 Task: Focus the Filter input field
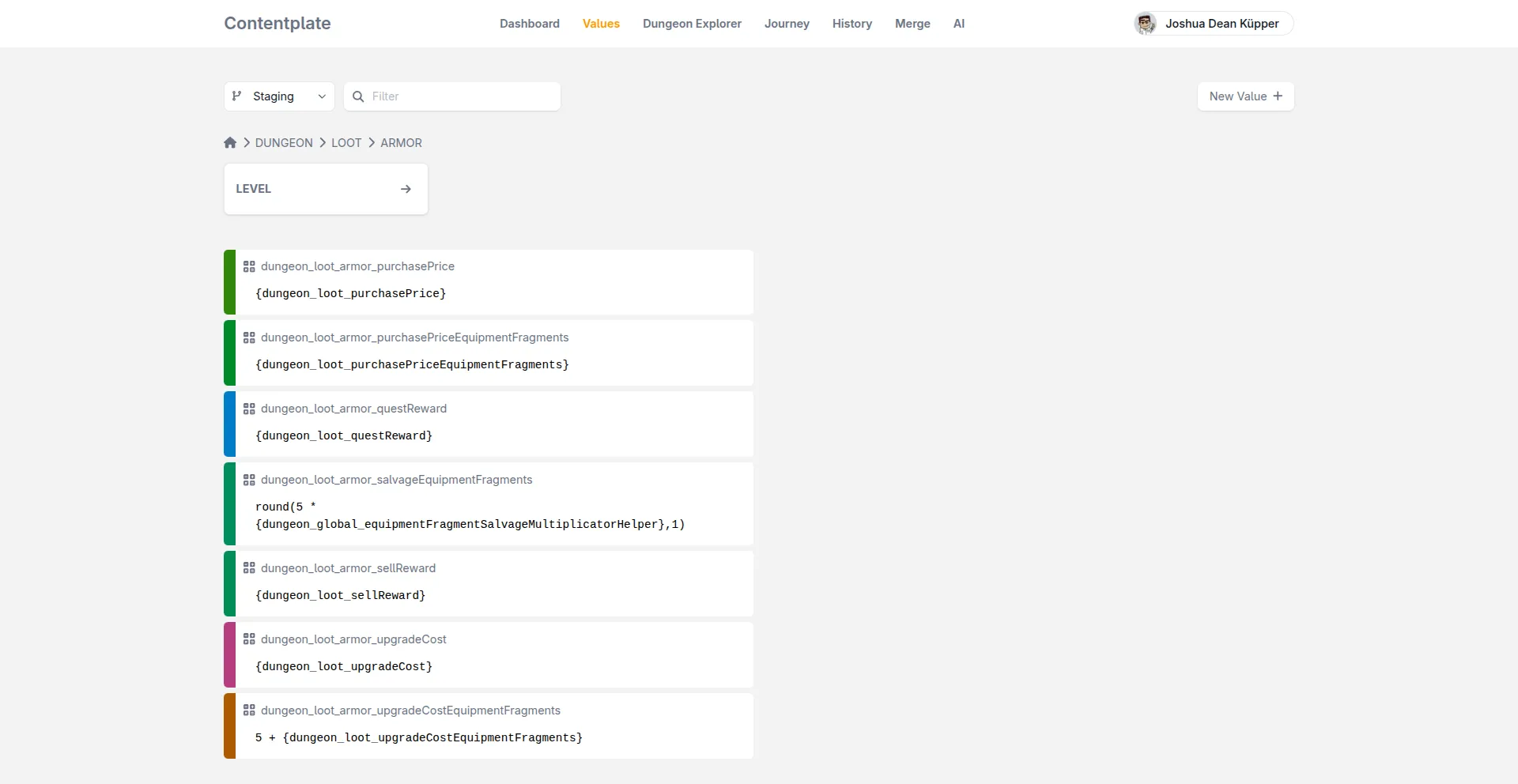tap(452, 96)
